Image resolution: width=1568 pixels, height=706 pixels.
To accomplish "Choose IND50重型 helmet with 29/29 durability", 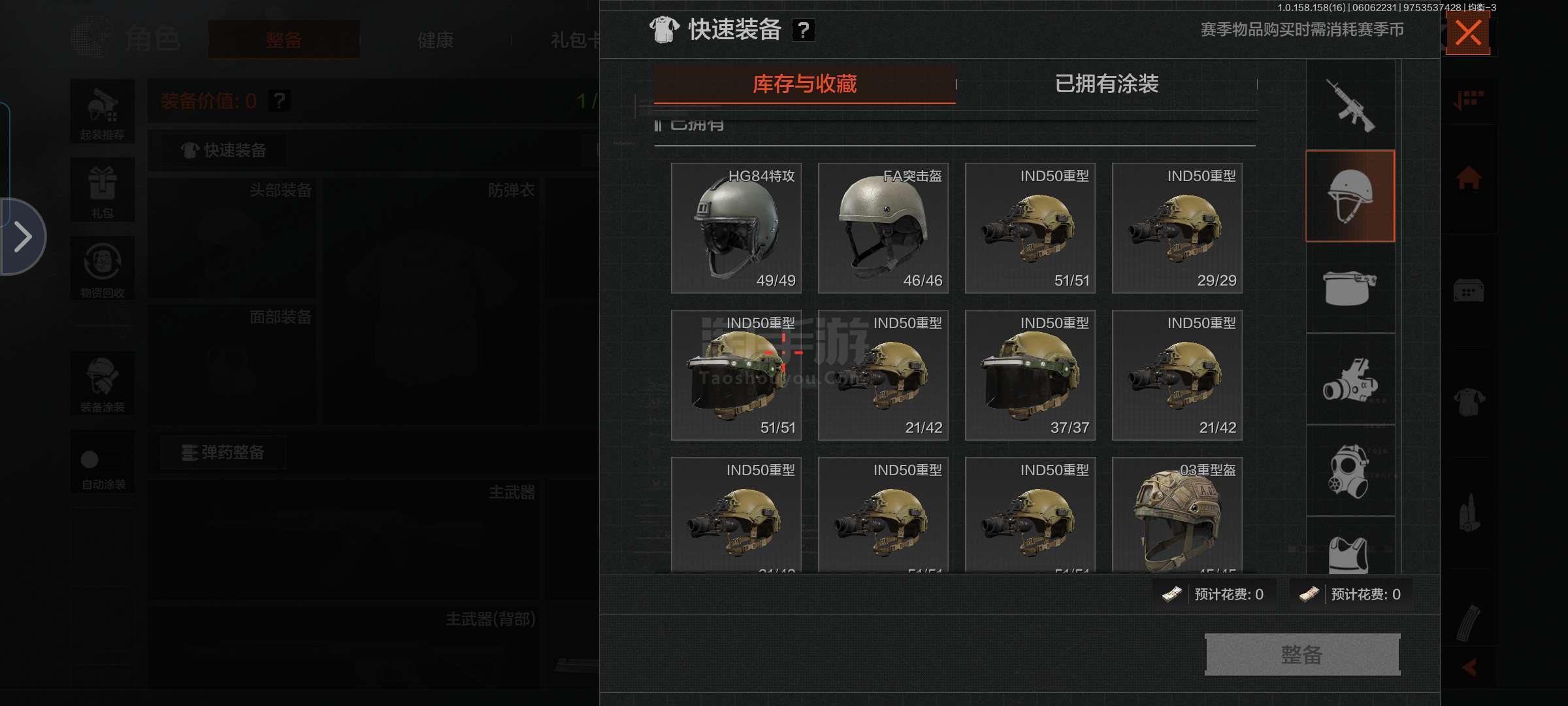I will coord(1177,228).
